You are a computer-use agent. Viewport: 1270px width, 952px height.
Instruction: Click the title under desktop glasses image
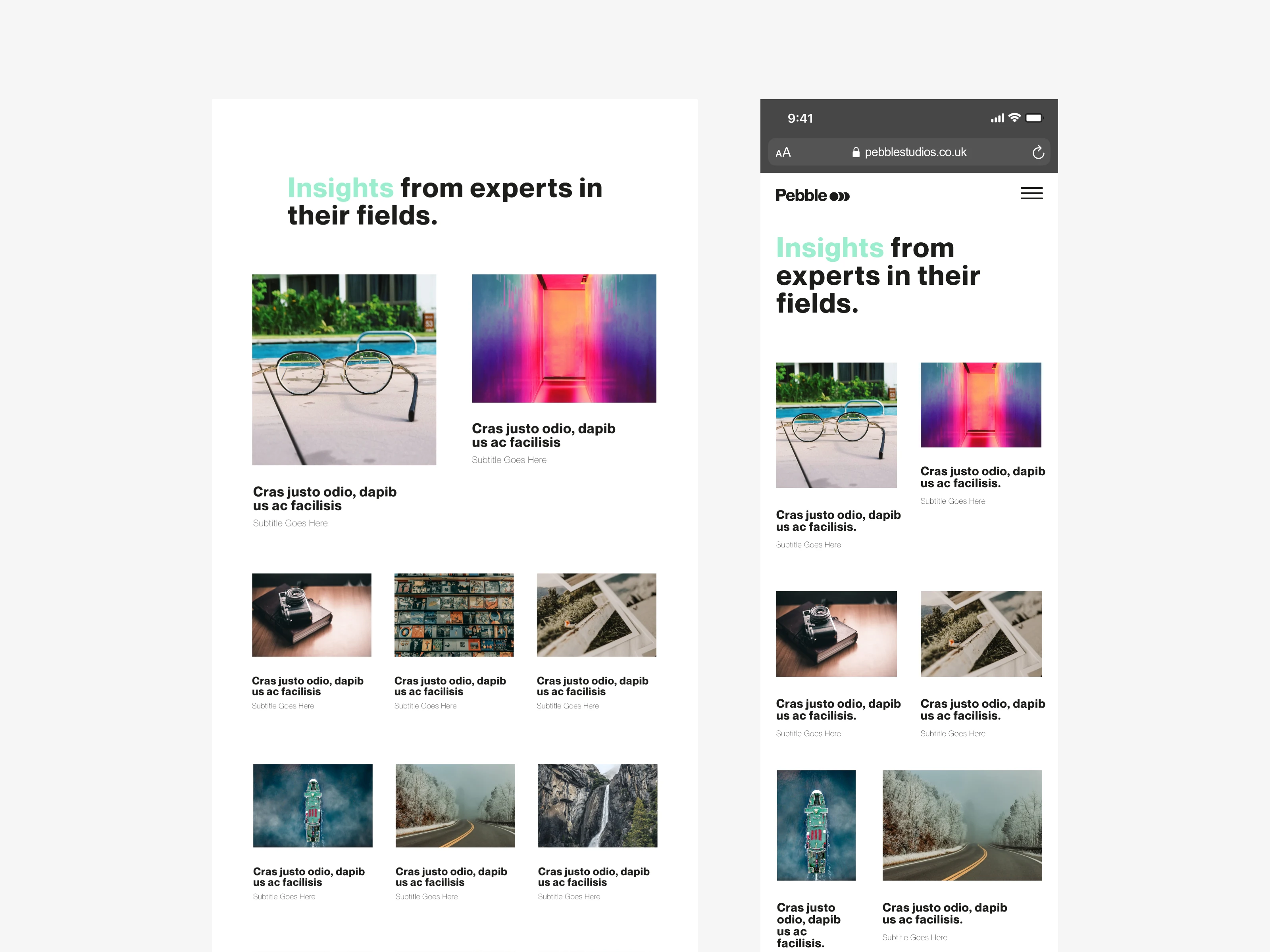325,499
